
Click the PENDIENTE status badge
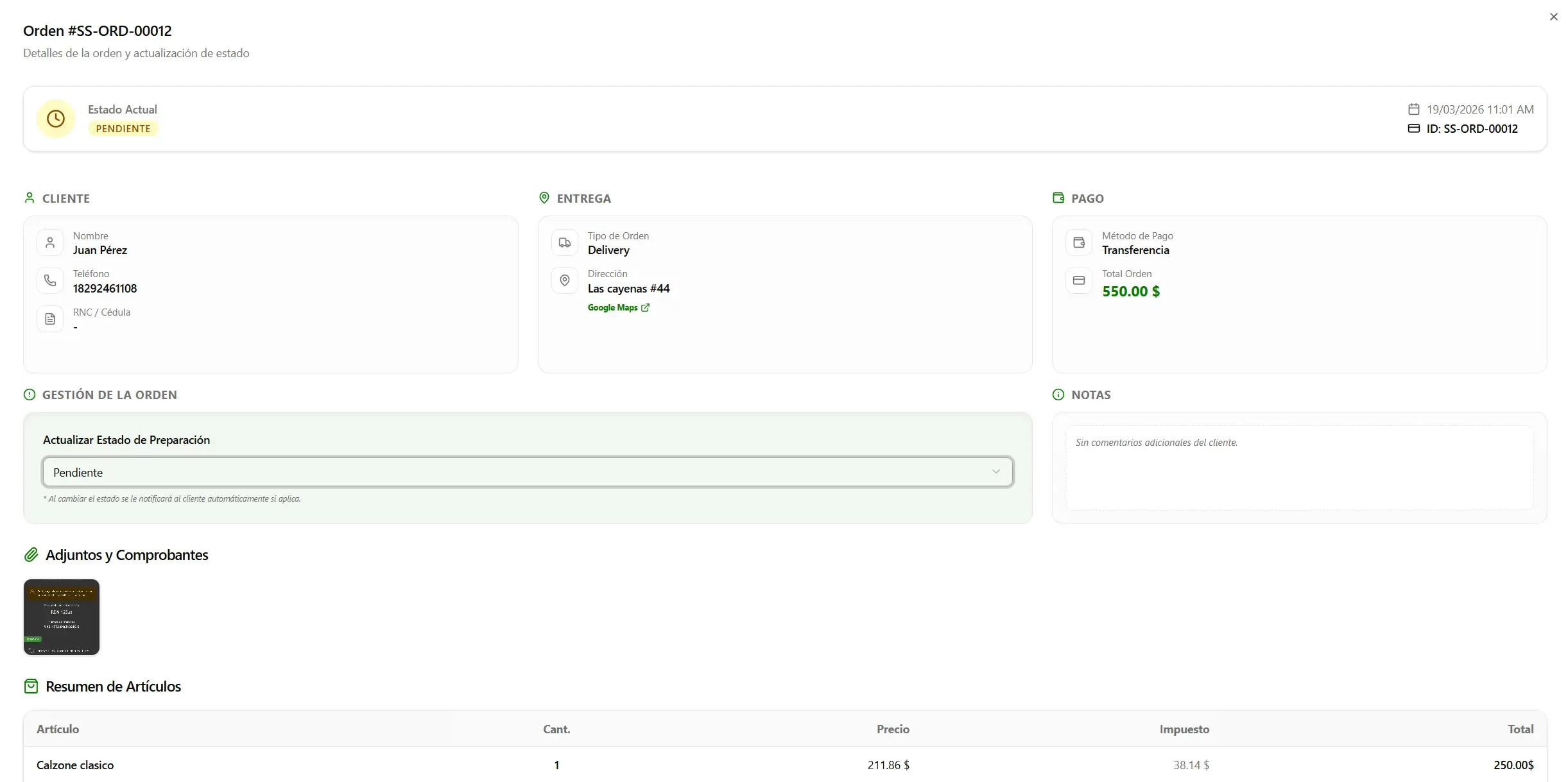[123, 128]
